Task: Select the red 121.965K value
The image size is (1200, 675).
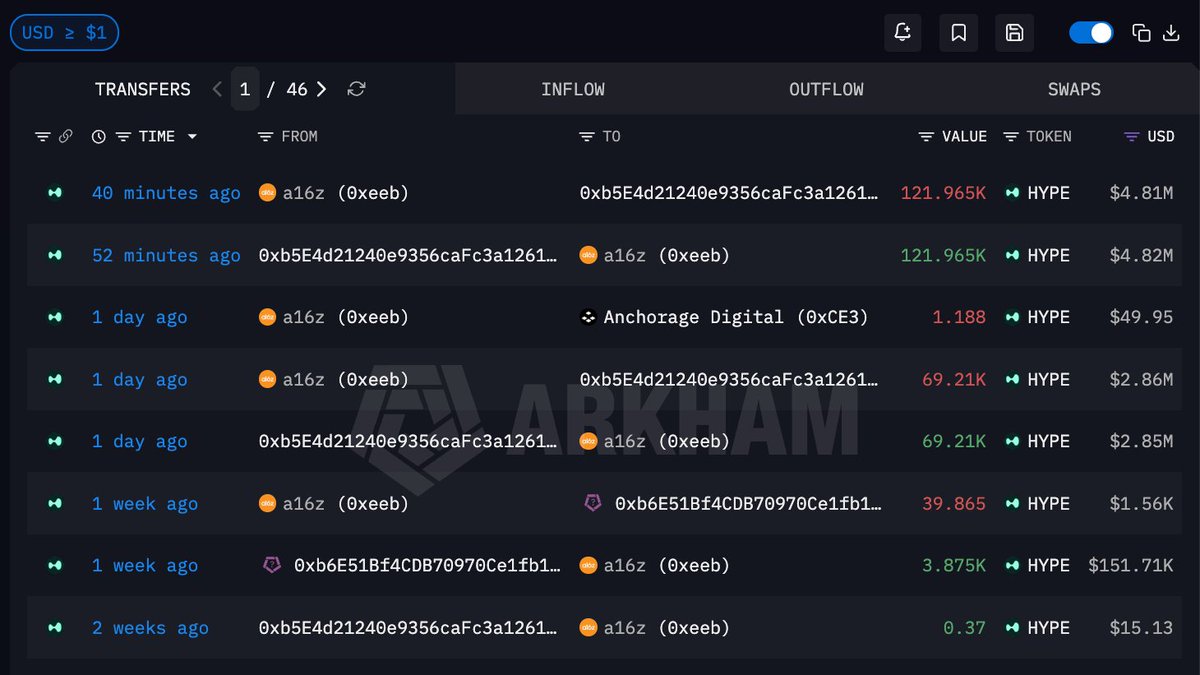Action: click(x=943, y=193)
